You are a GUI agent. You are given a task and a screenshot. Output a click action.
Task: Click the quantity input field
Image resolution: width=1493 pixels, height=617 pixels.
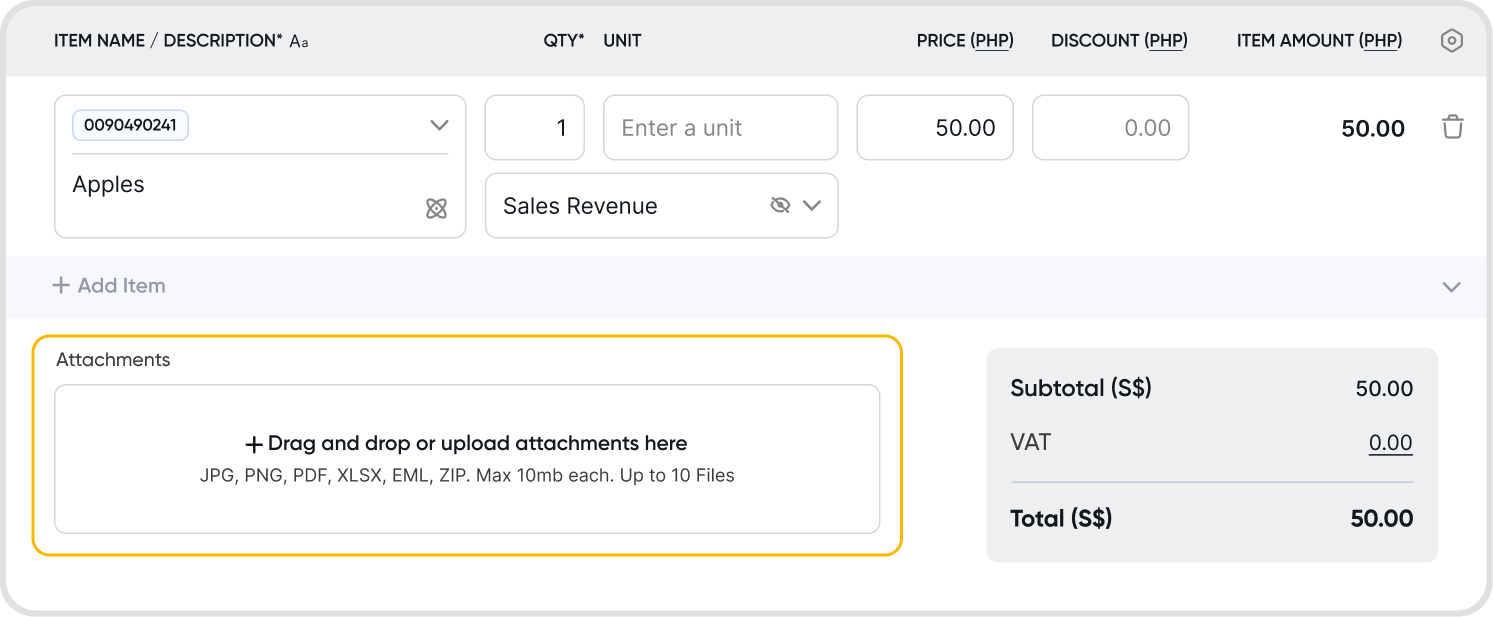tap(535, 128)
